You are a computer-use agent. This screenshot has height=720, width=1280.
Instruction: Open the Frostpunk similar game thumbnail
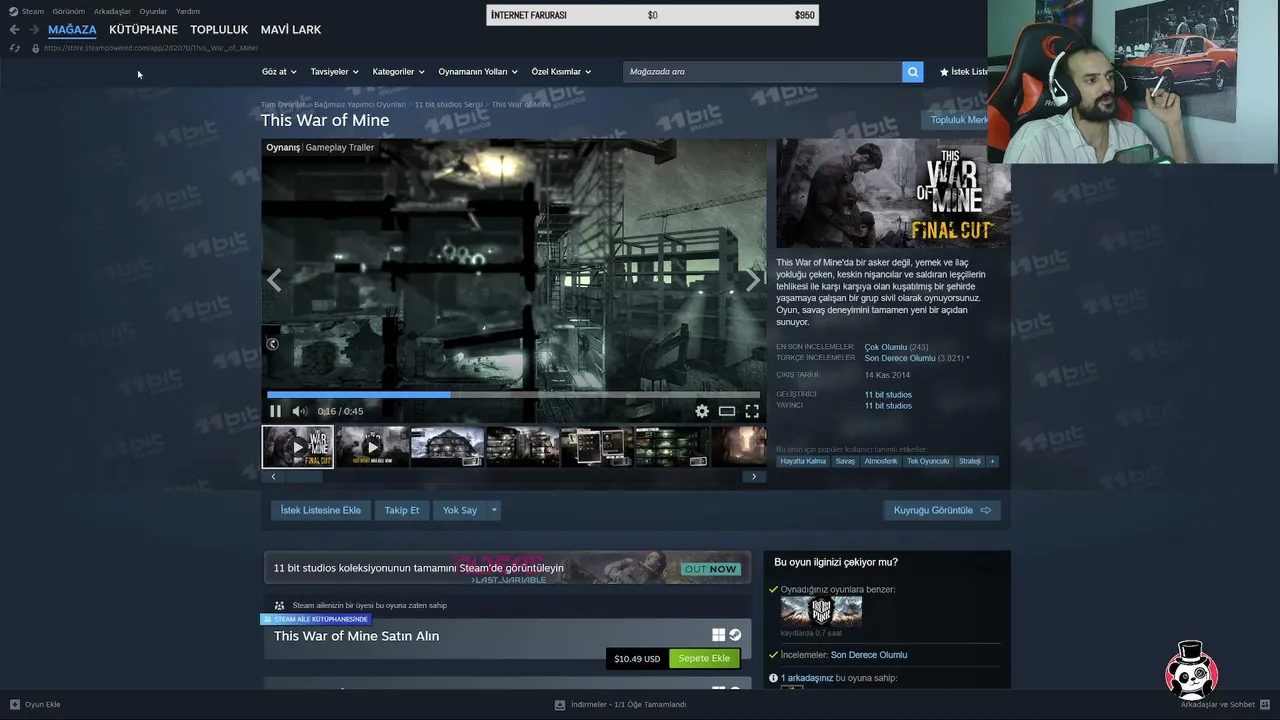click(x=821, y=610)
